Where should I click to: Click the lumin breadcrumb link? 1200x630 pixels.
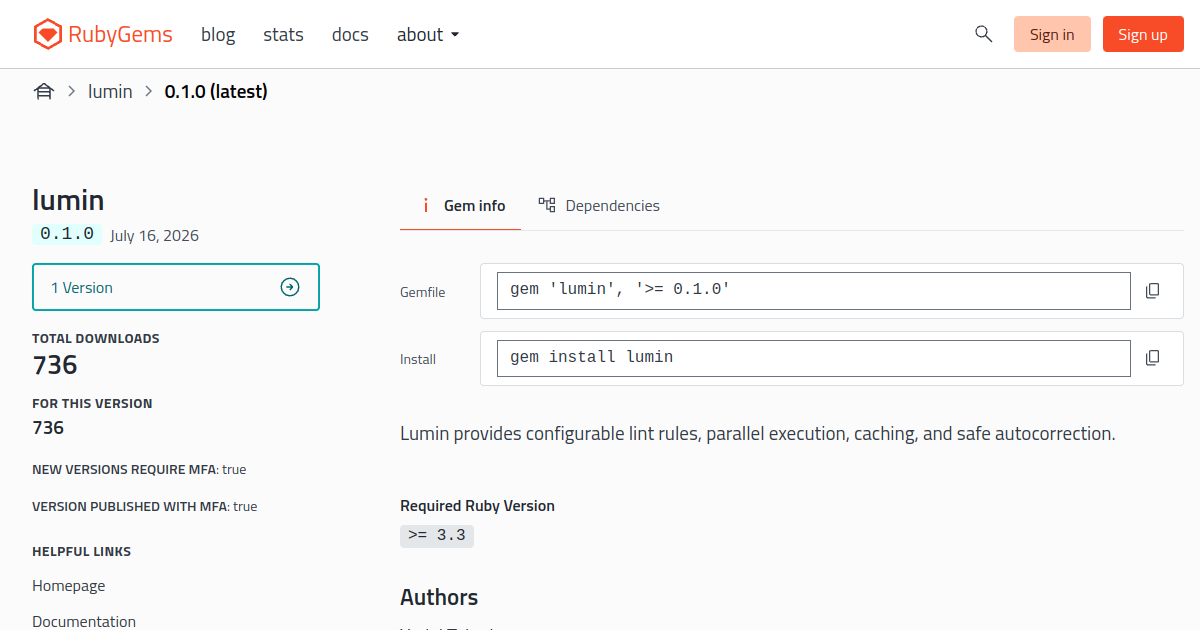point(110,92)
